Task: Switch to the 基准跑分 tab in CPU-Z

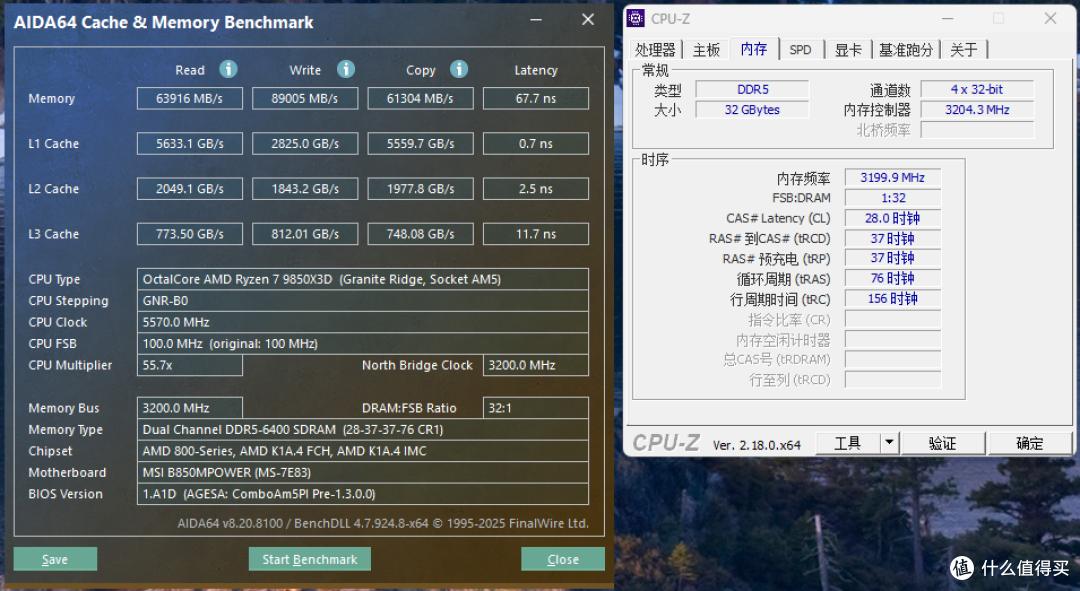Action: [x=906, y=50]
